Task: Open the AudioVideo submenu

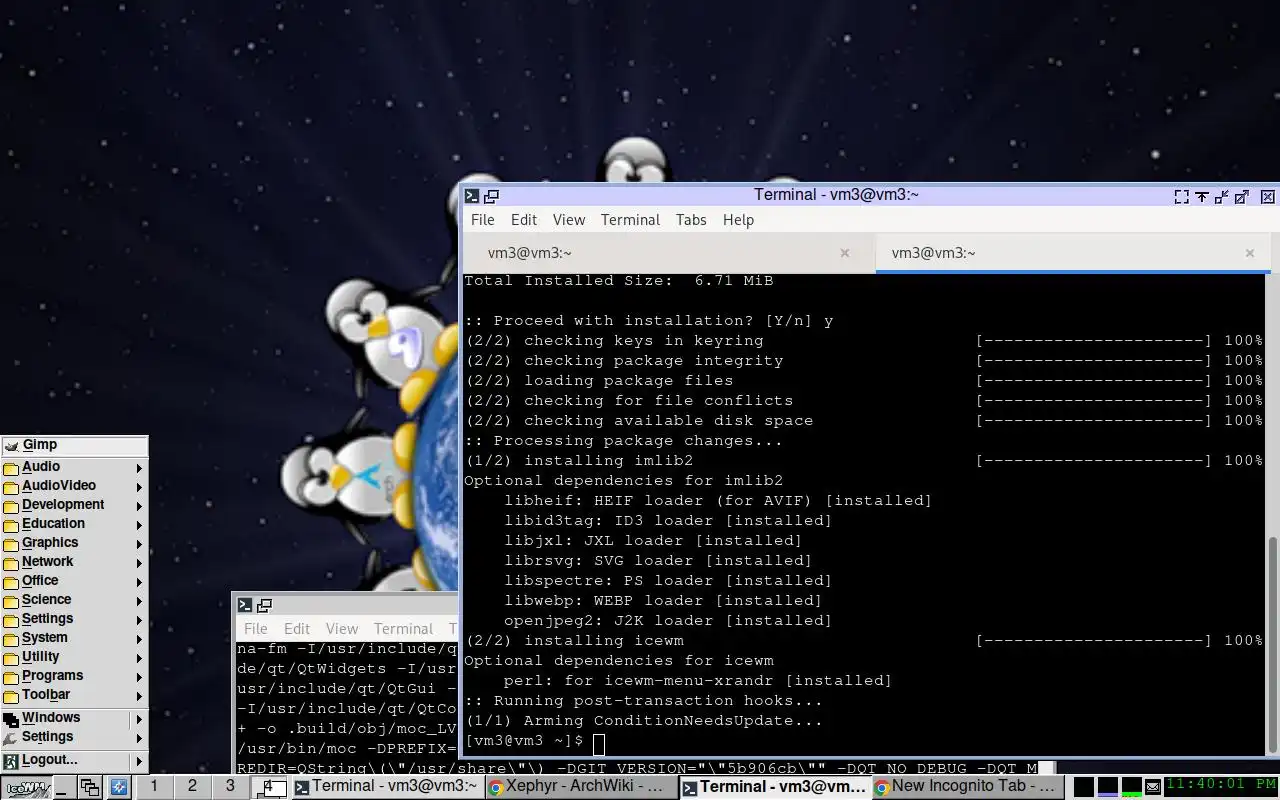Action: (75, 486)
